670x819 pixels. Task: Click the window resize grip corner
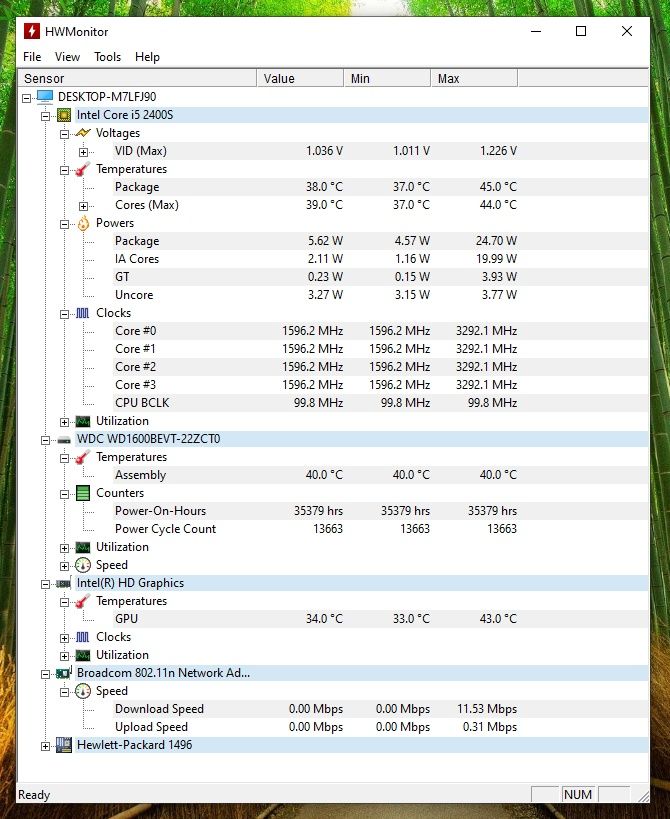coord(644,796)
